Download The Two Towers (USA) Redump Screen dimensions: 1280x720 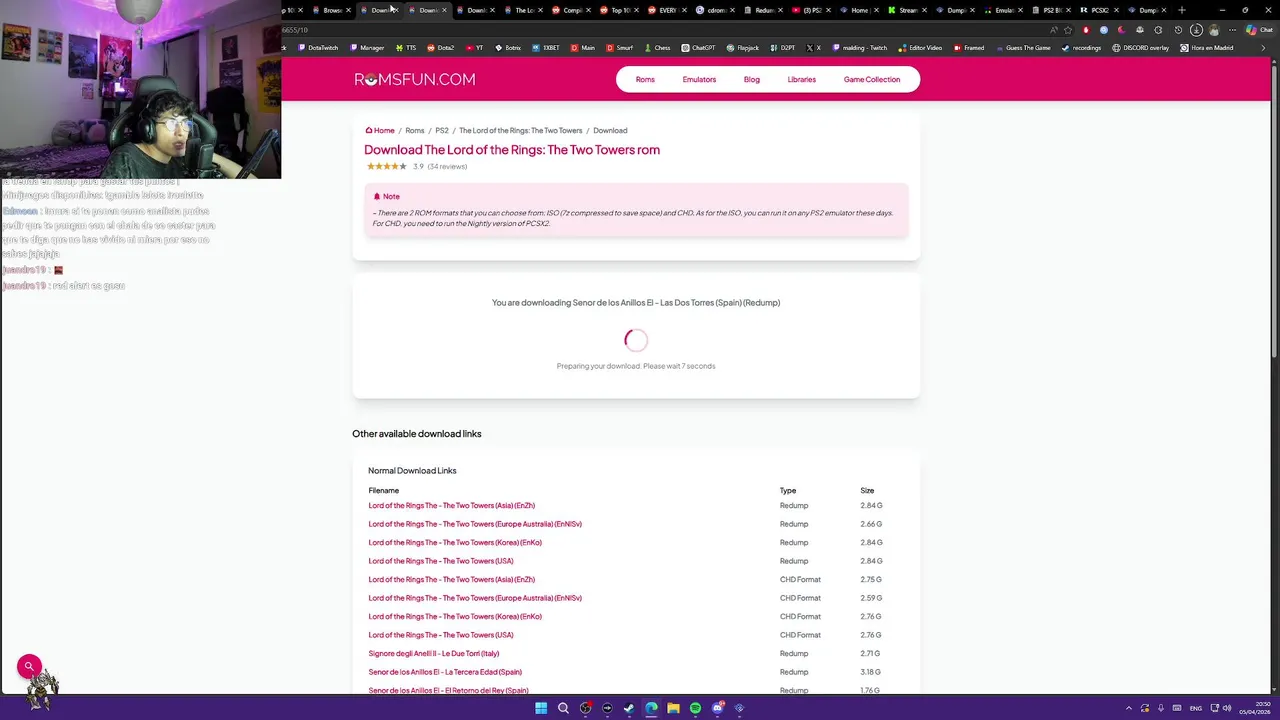441,561
